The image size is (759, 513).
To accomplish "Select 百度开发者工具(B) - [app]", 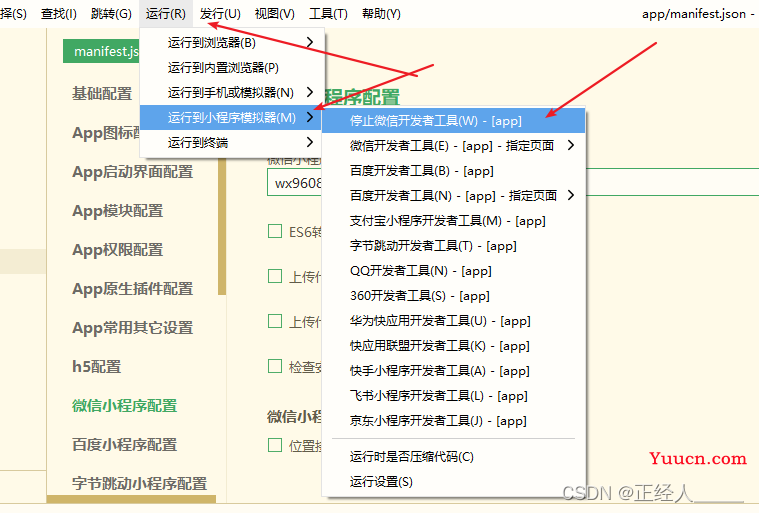I will tap(453, 171).
